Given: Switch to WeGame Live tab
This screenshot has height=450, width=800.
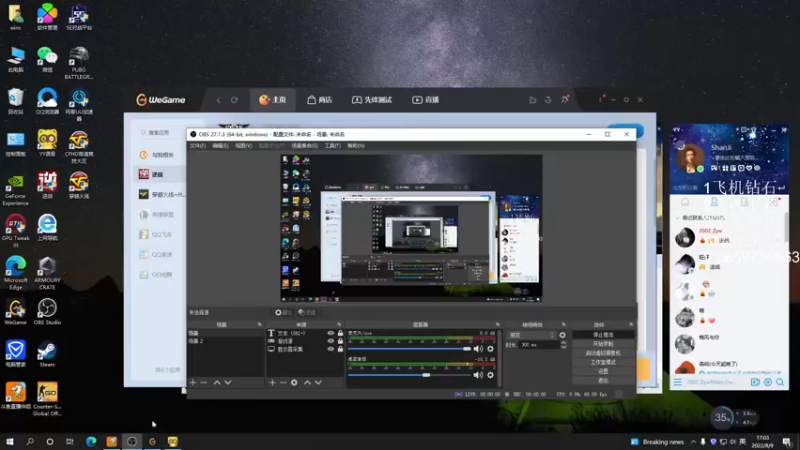Looking at the screenshot, I should click(x=426, y=100).
